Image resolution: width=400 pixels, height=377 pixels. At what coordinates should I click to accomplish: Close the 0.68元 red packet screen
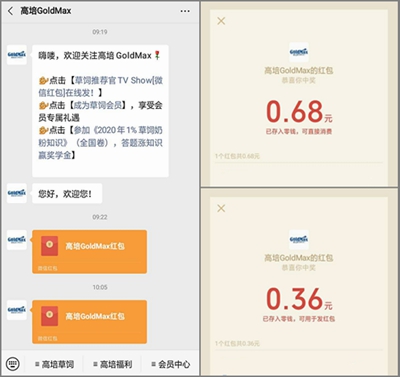tap(221, 21)
